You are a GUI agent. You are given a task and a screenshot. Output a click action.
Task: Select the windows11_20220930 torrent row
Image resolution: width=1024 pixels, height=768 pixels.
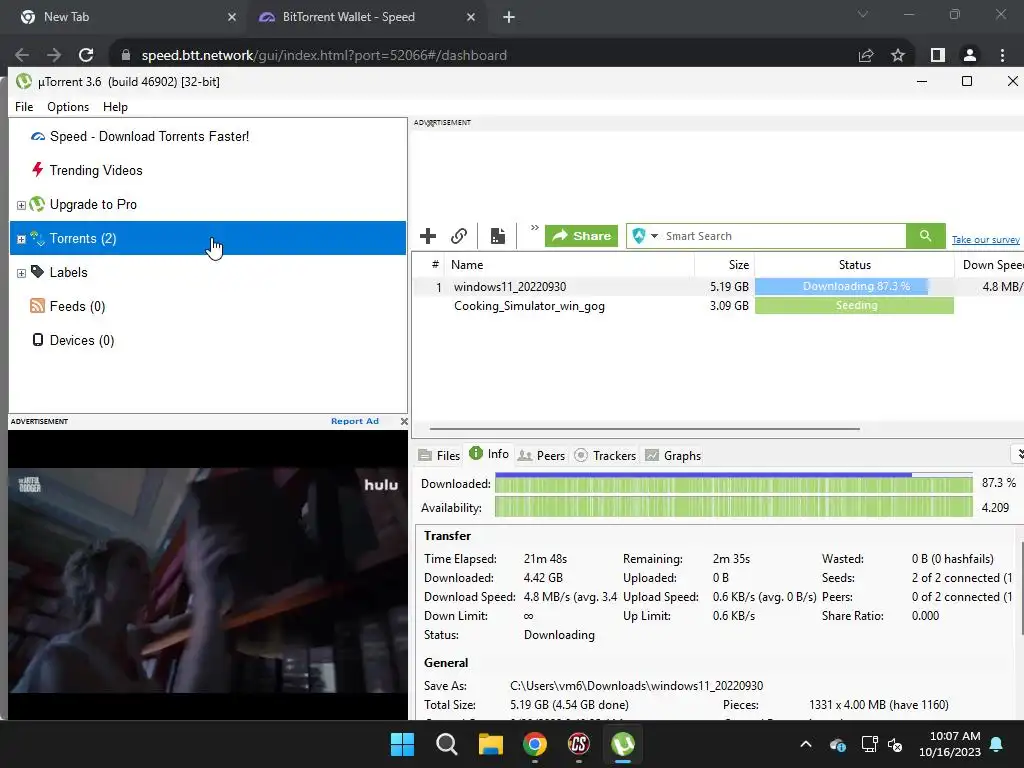click(x=718, y=287)
